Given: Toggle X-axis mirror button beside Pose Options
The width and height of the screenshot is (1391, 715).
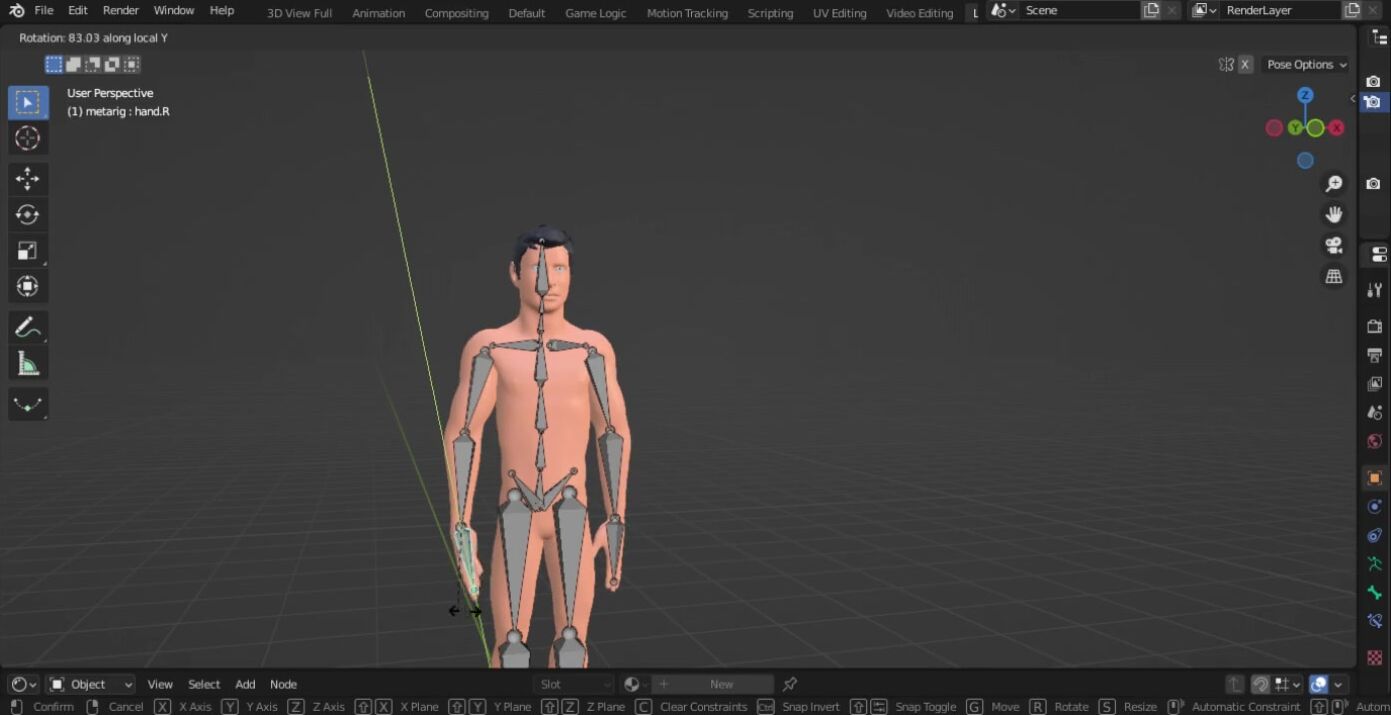Looking at the screenshot, I should tap(1245, 65).
